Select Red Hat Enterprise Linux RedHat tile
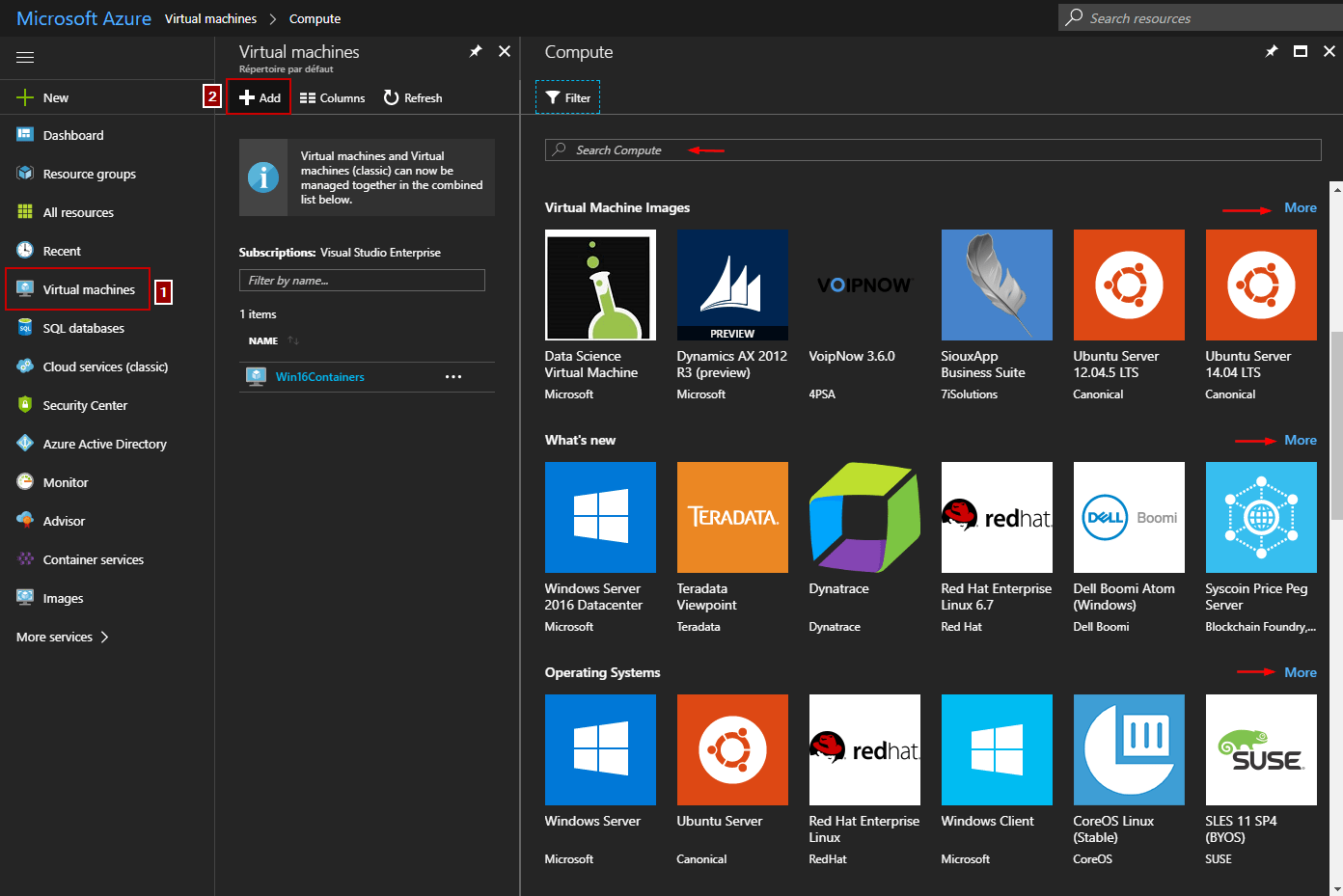1343x896 pixels. 864,780
